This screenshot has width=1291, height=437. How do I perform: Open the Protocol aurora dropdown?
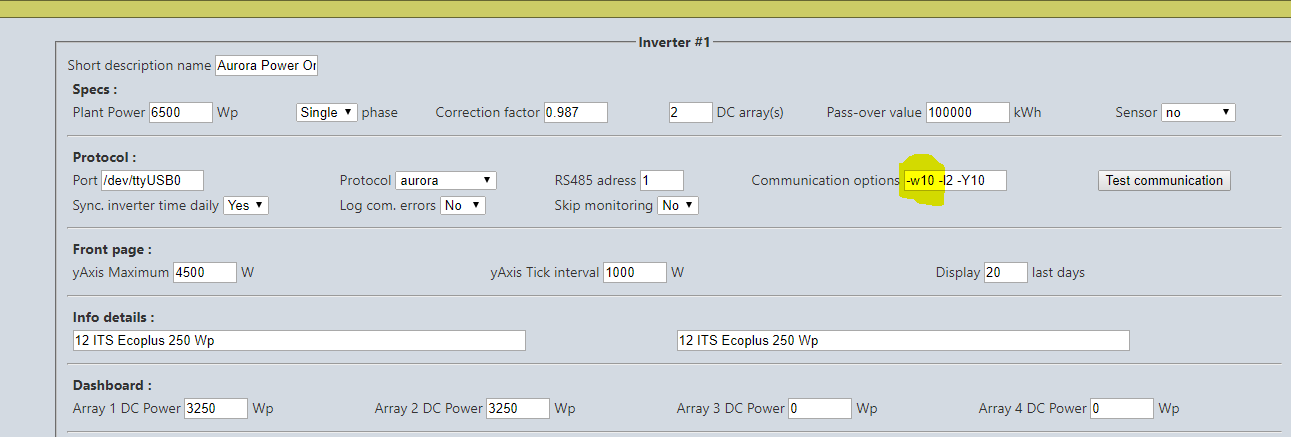[446, 181]
